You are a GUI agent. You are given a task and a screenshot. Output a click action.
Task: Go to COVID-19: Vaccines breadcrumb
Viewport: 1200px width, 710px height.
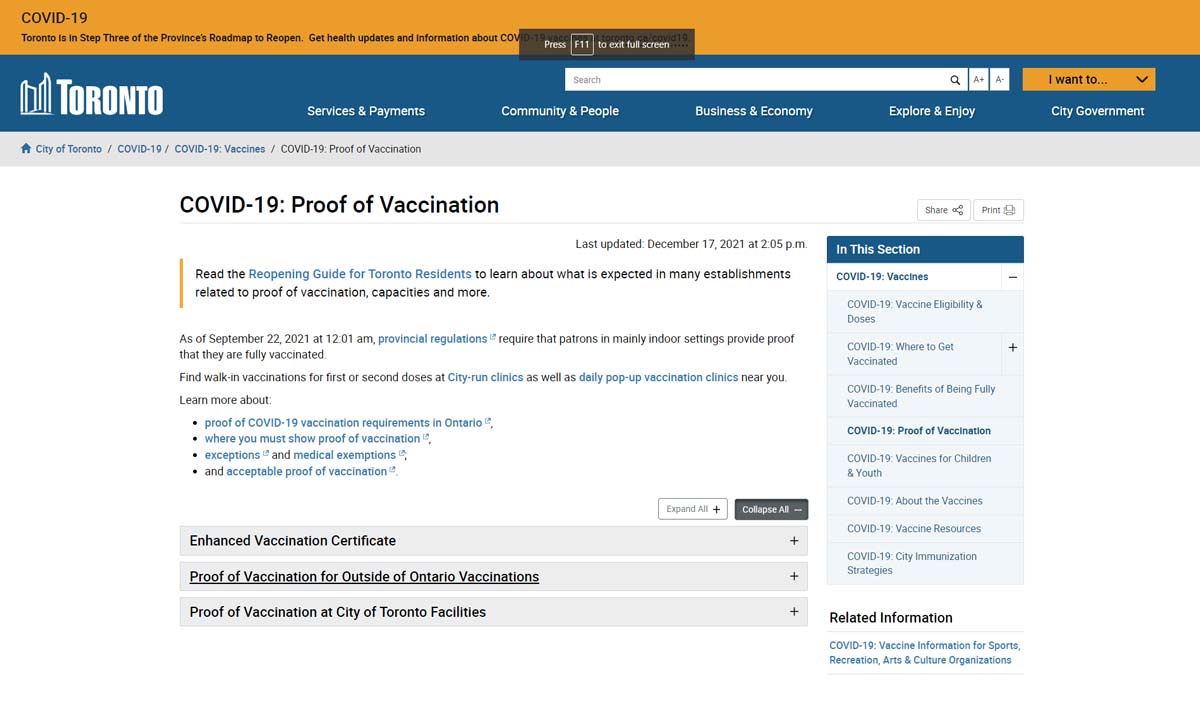pyautogui.click(x=220, y=149)
